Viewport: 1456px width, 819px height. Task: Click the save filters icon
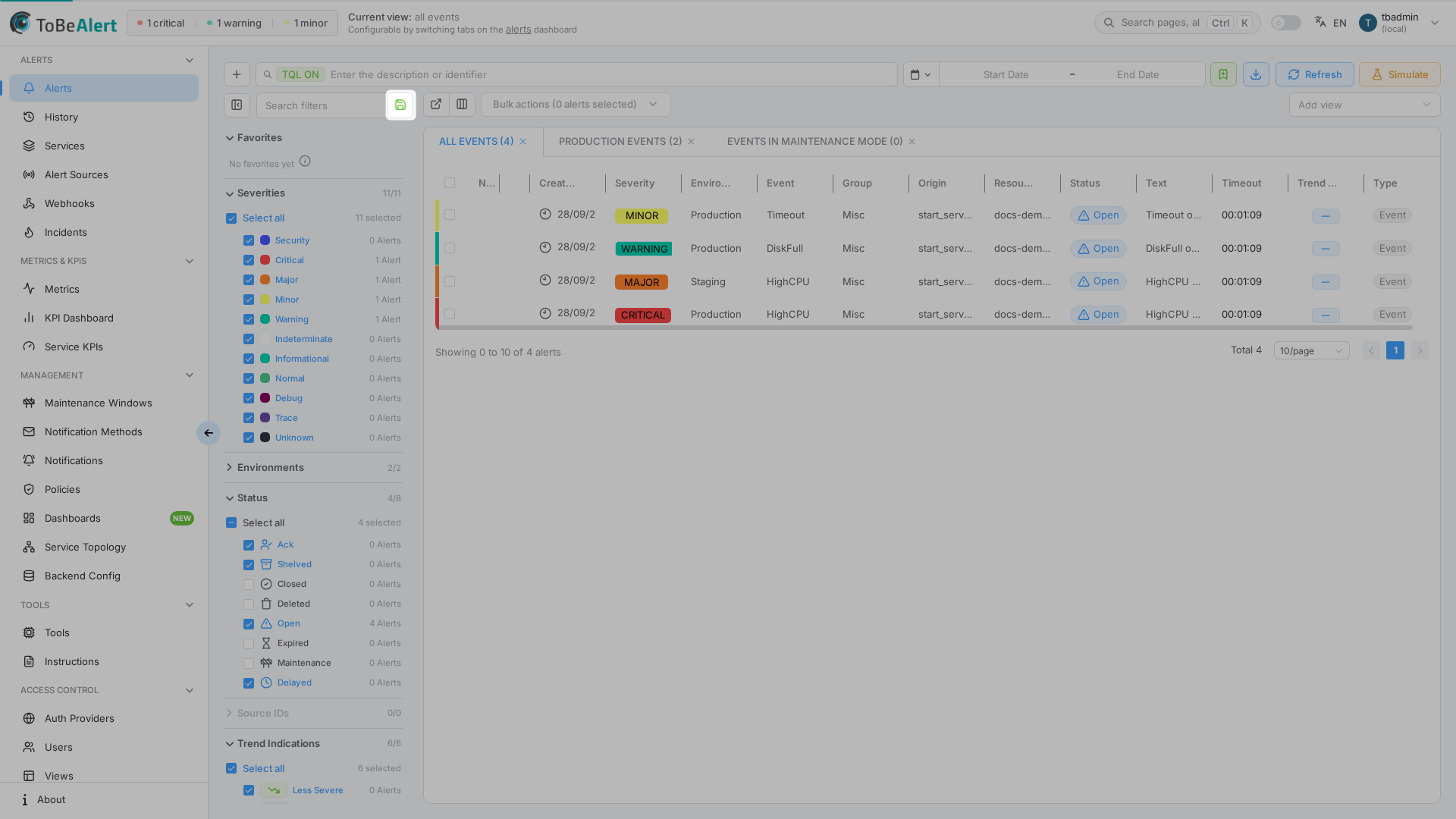tap(400, 105)
